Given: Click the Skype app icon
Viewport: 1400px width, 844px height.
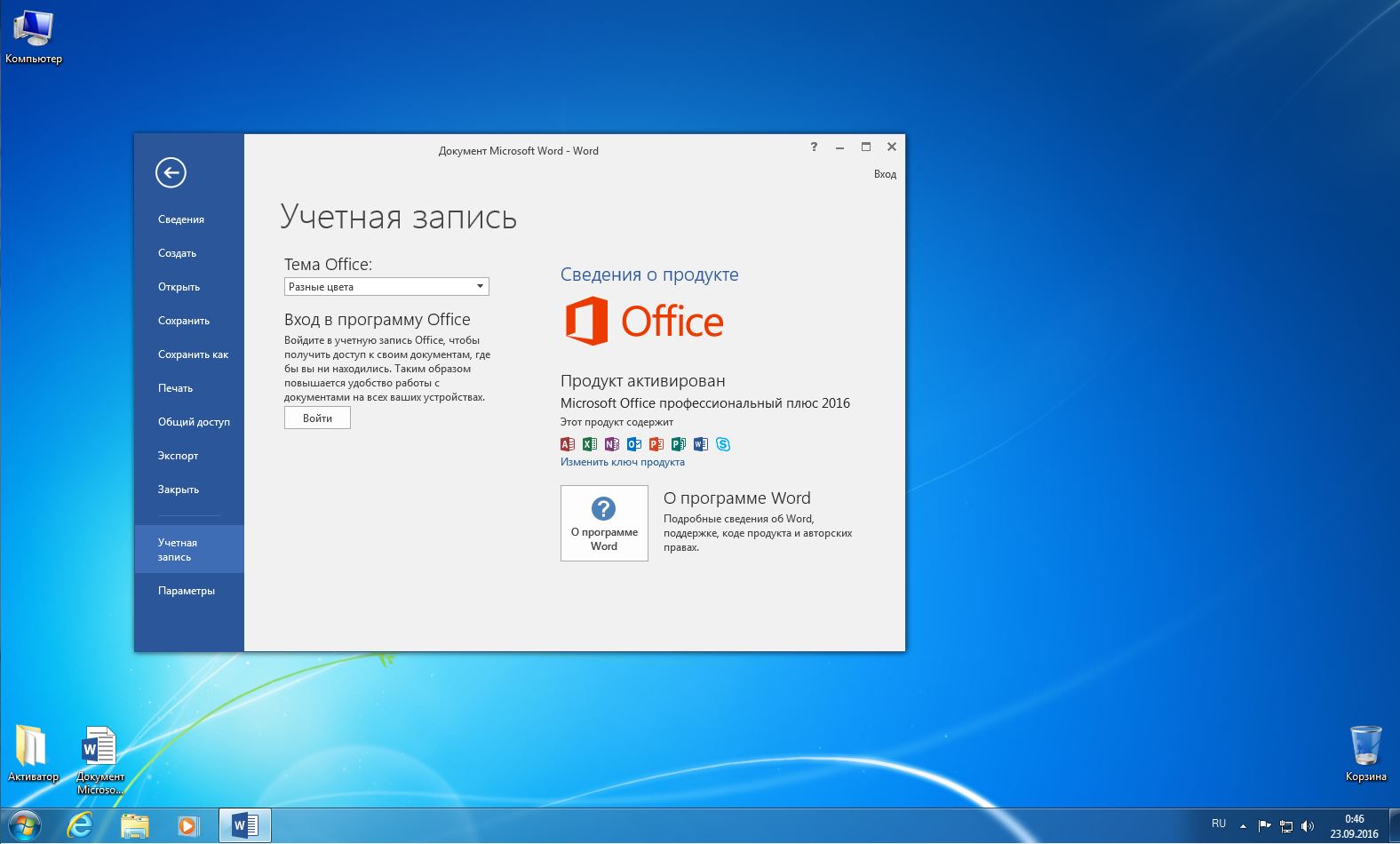Looking at the screenshot, I should pos(723,444).
